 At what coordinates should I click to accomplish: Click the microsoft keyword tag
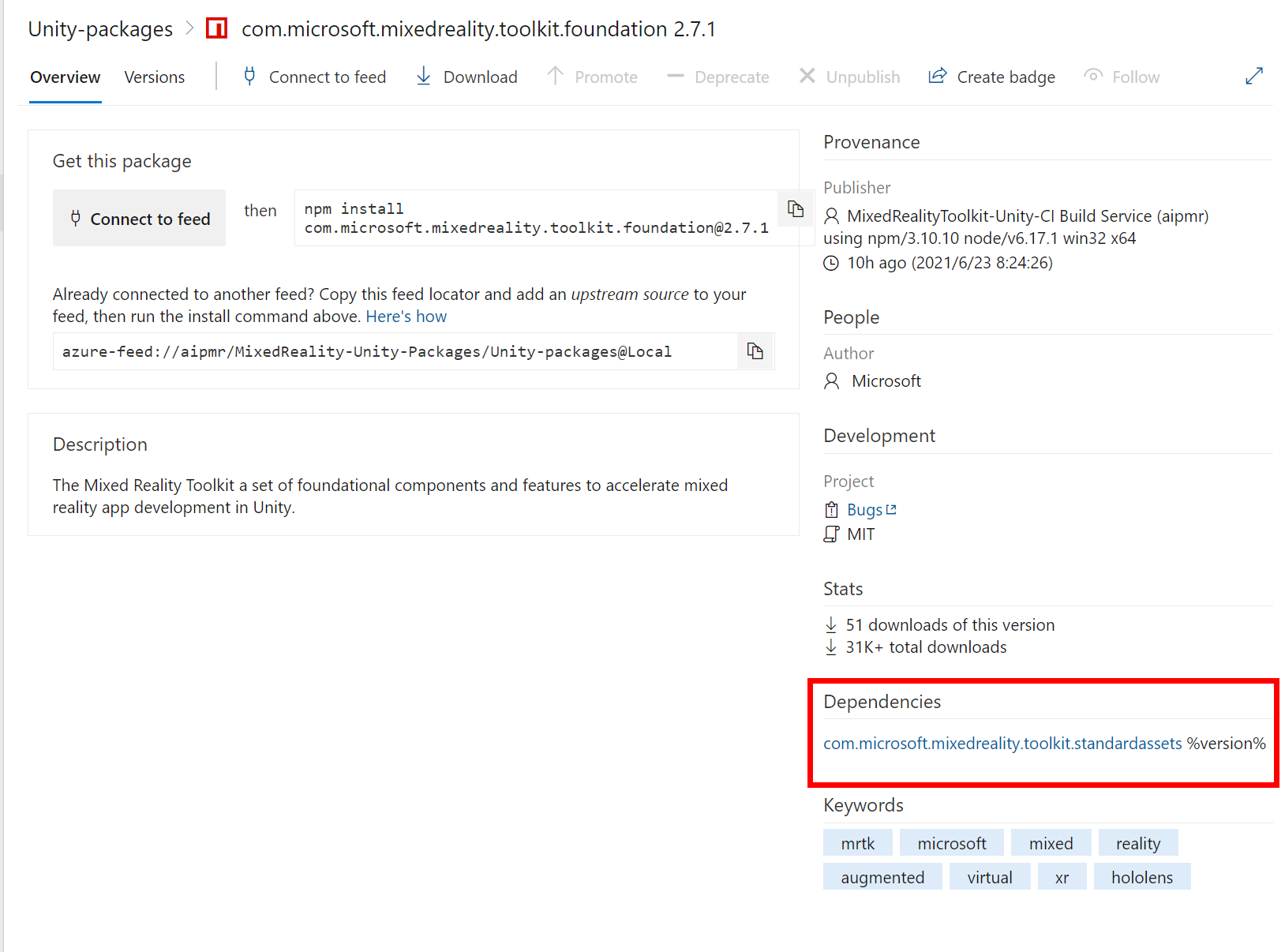(x=952, y=843)
